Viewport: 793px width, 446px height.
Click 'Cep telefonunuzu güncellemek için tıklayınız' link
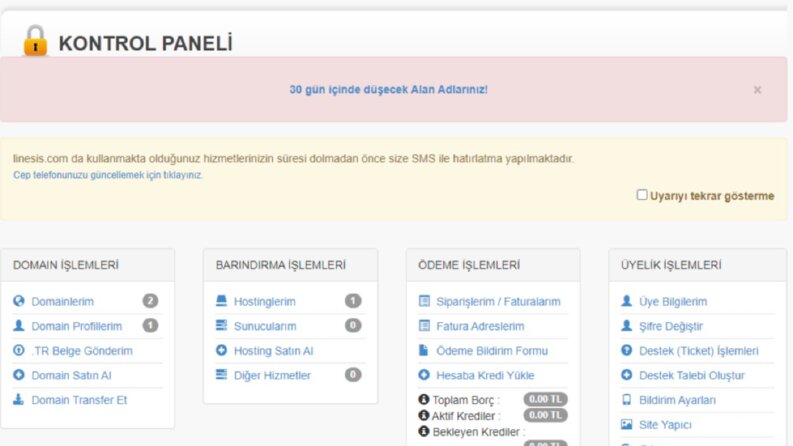(108, 175)
